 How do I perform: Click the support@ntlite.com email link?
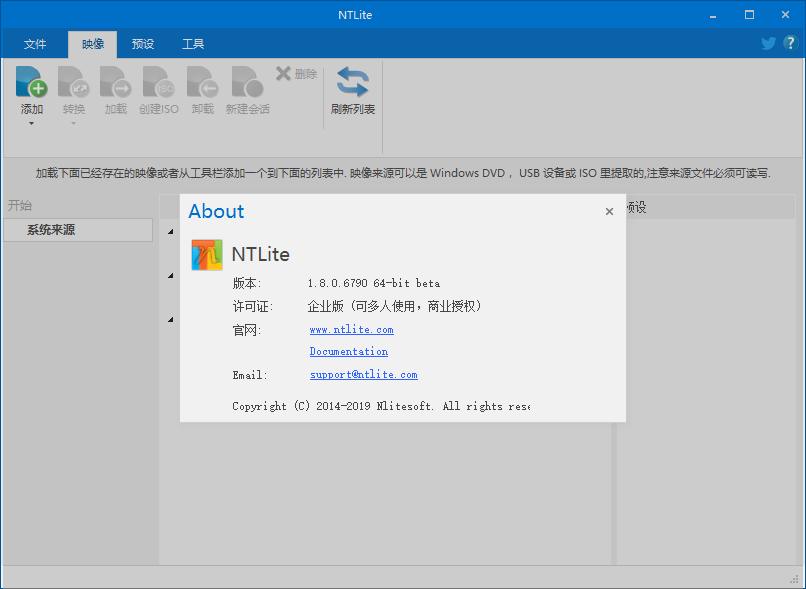363,374
